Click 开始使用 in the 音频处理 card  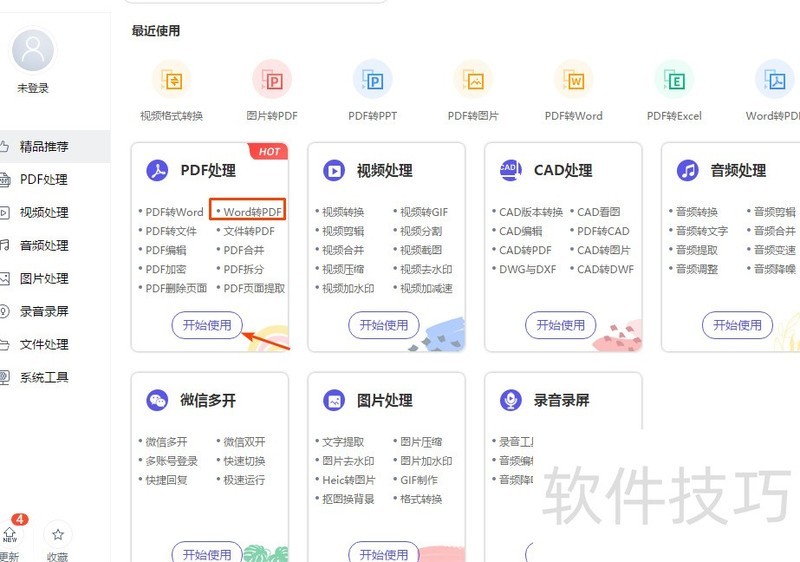tap(737, 325)
